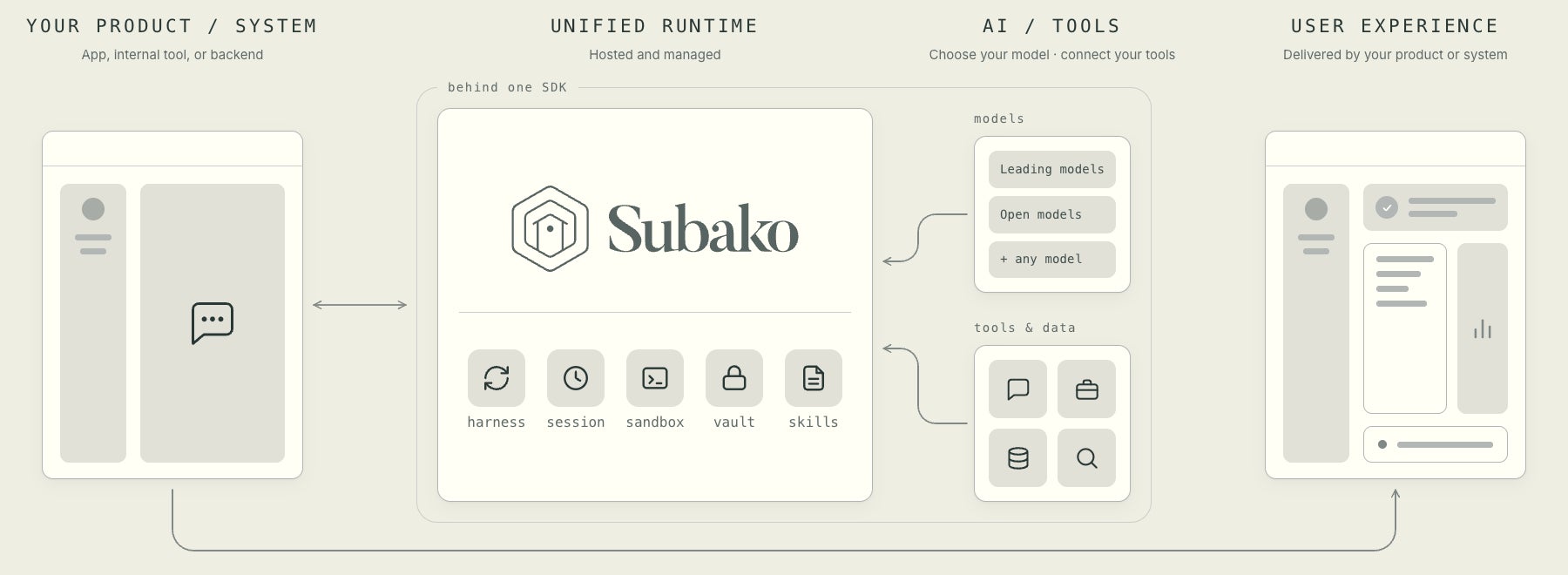Viewport: 1568px width, 575px height.
Task: Click the database cylinder icon
Action: click(x=1017, y=457)
